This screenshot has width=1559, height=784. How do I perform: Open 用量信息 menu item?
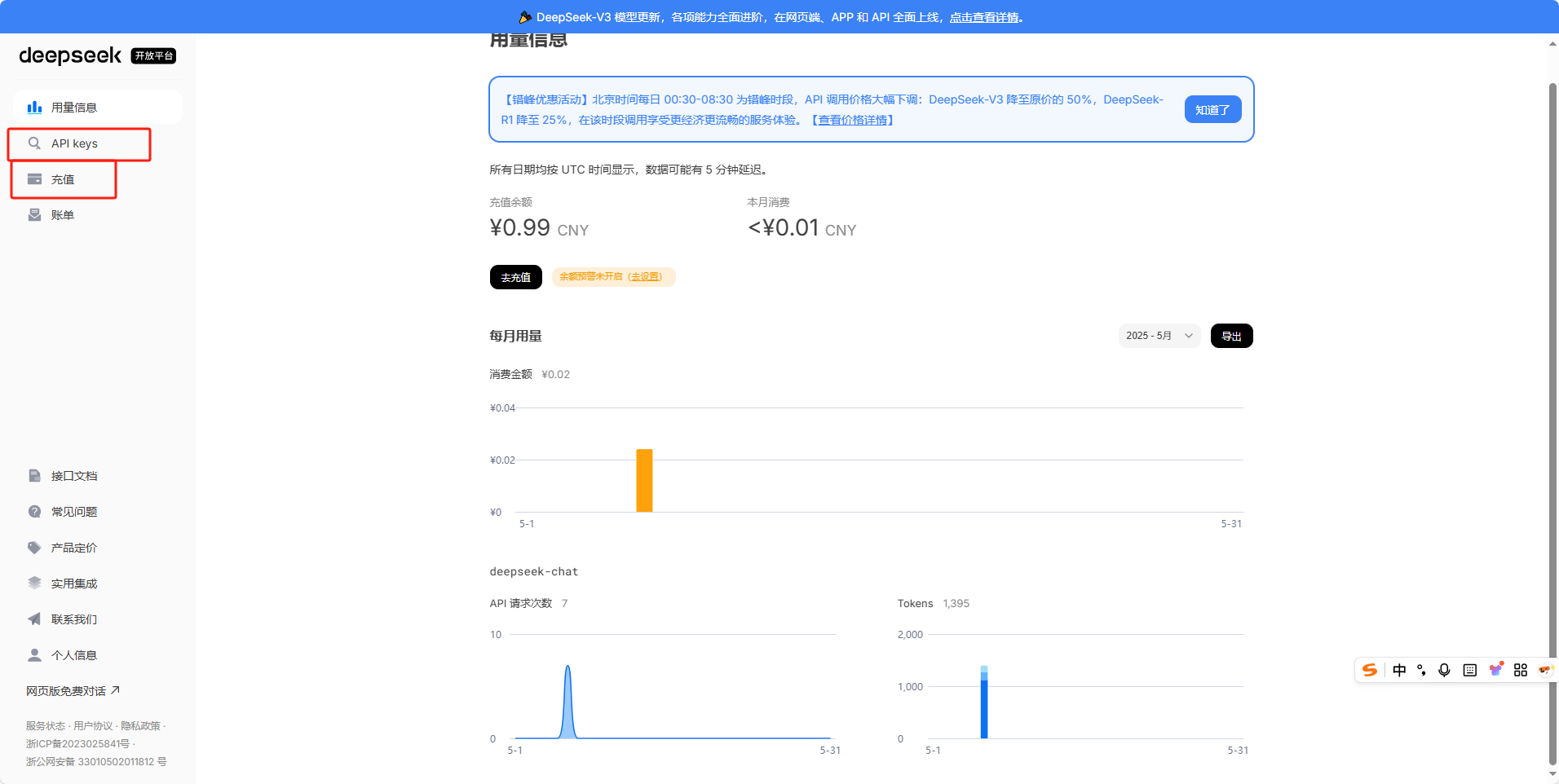pos(98,108)
